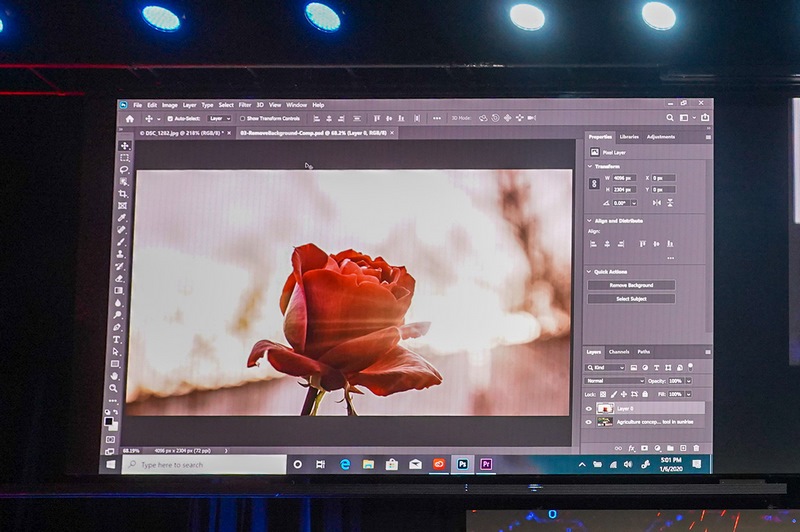
Task: Select the Move tool in the toolbox
Action: [x=124, y=146]
